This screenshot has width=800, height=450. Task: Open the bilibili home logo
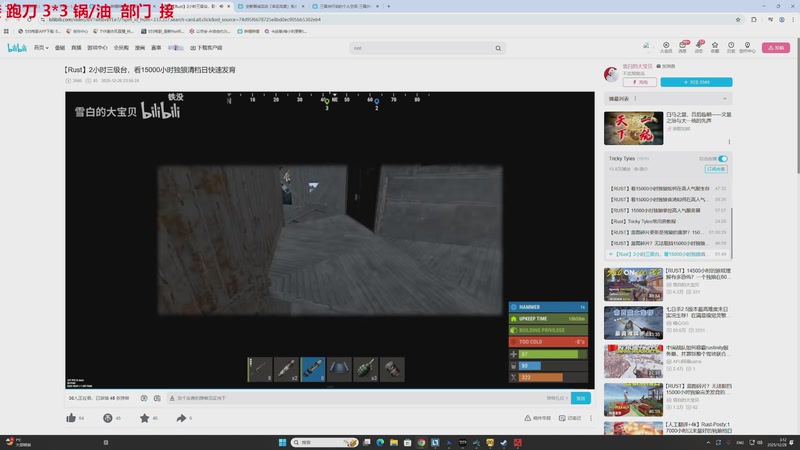click(x=16, y=48)
